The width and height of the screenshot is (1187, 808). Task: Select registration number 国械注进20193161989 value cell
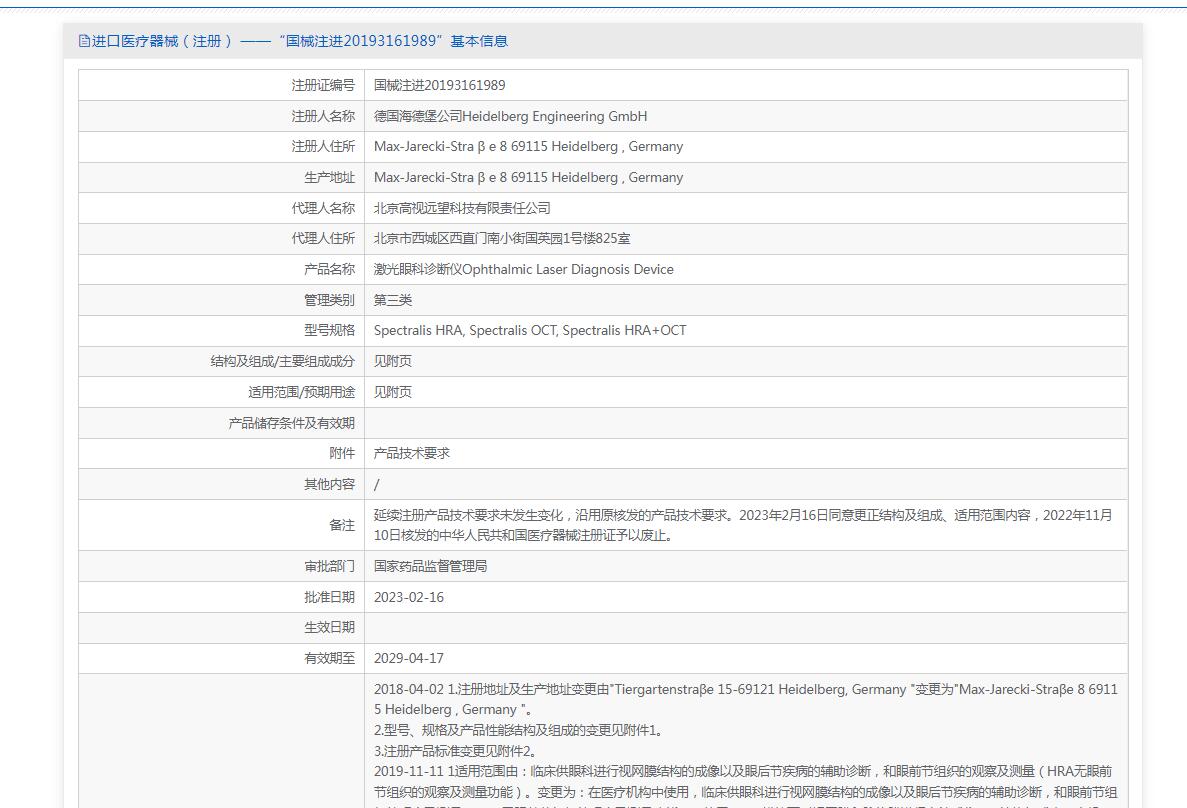click(439, 85)
